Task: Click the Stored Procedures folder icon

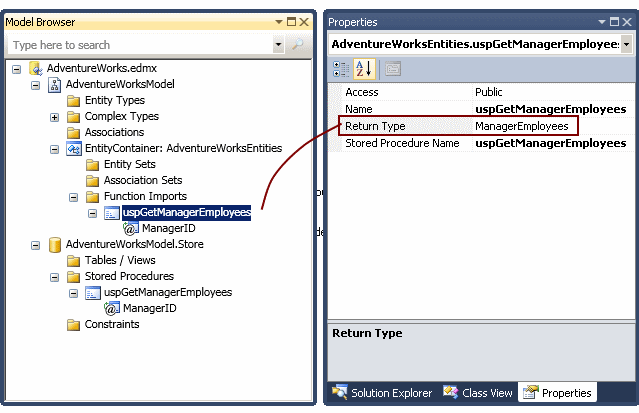Action: pos(73,276)
